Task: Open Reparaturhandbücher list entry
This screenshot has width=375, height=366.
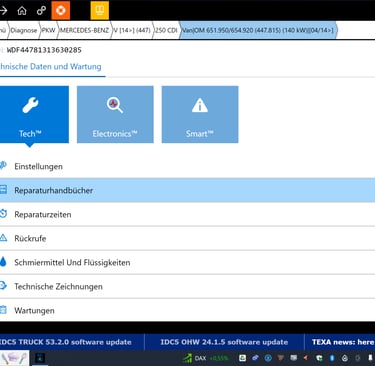Action: 187,190
